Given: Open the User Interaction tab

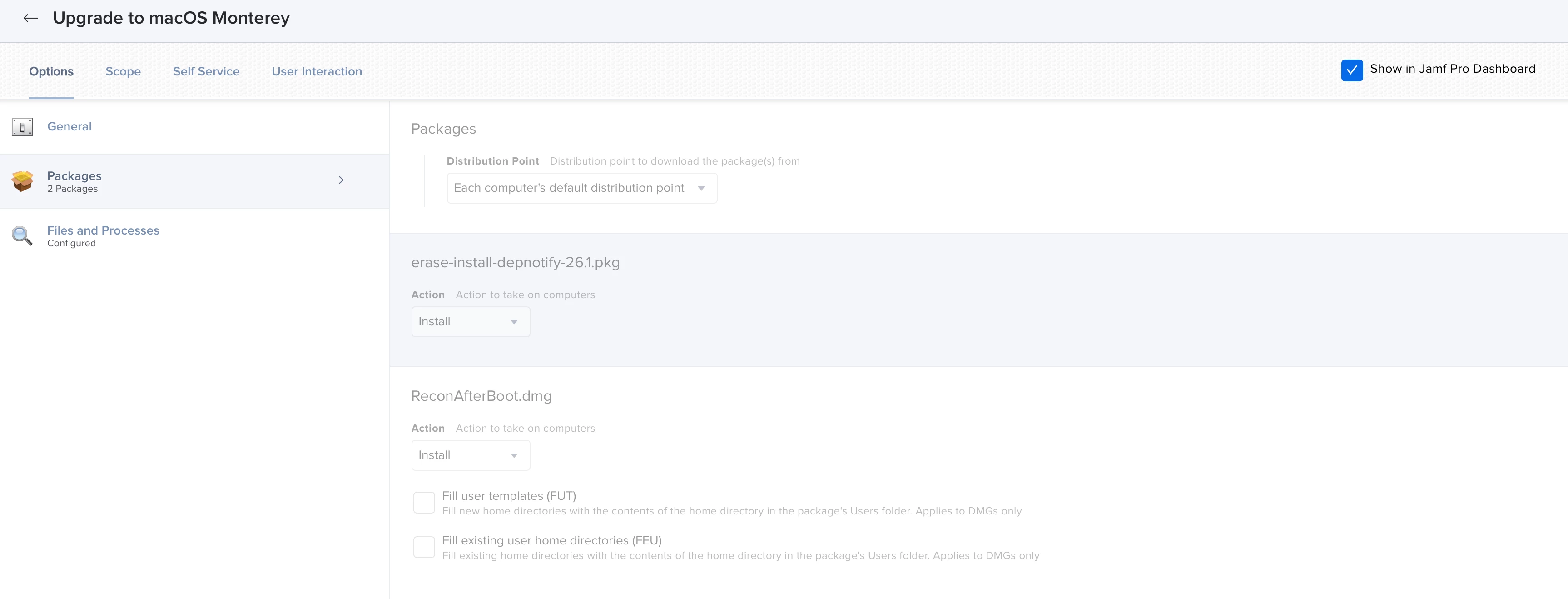Looking at the screenshot, I should point(317,71).
